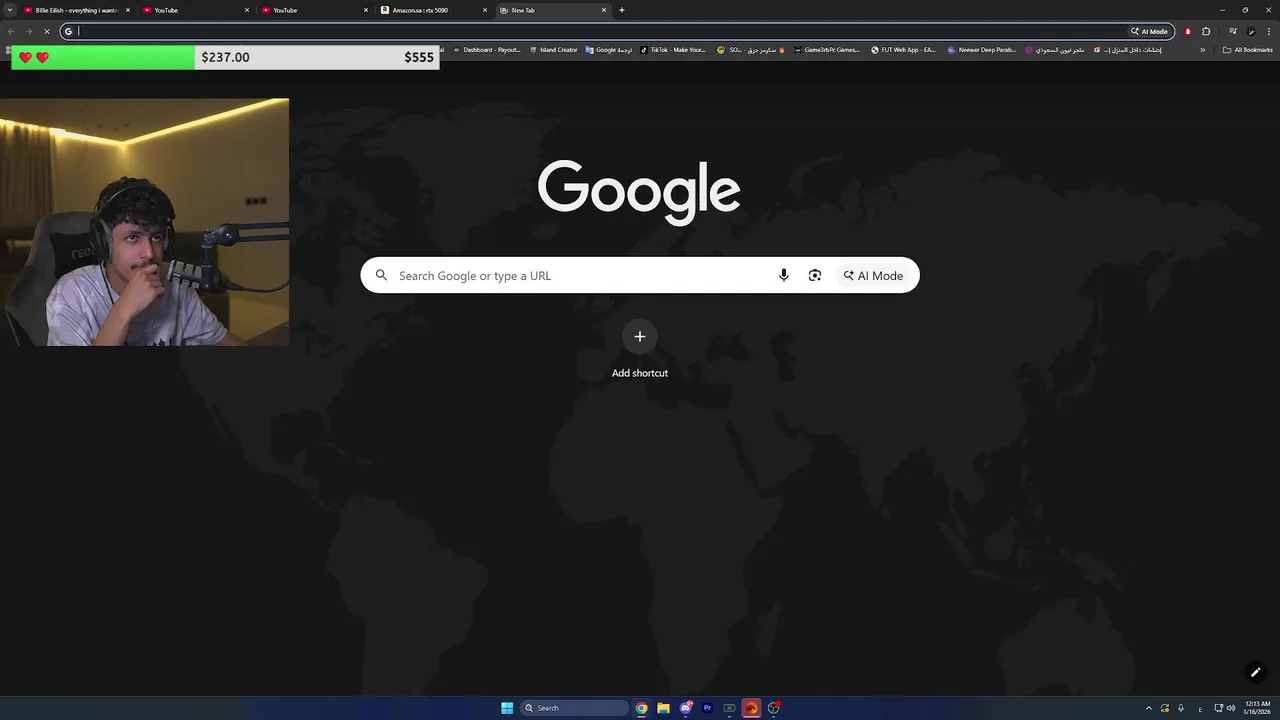Open the Windows Start menu
Image resolution: width=1280 pixels, height=720 pixels.
tap(507, 708)
